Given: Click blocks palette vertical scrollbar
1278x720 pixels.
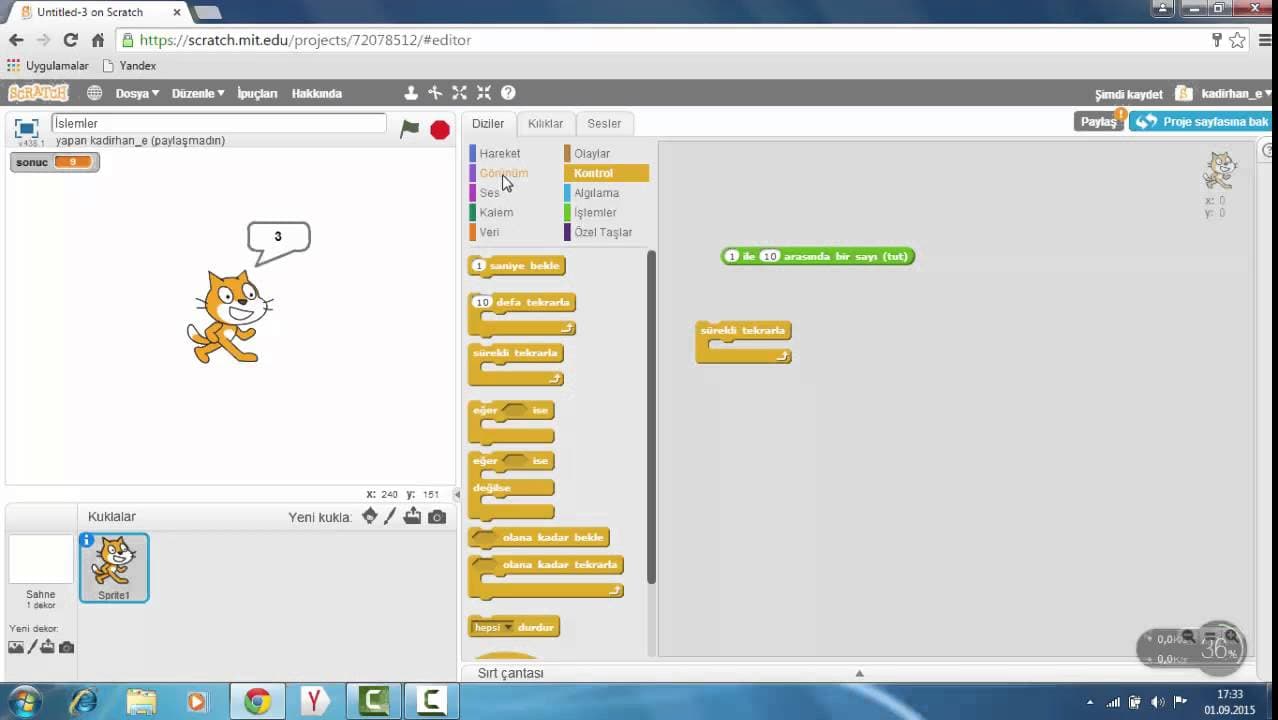Looking at the screenshot, I should coord(651,415).
